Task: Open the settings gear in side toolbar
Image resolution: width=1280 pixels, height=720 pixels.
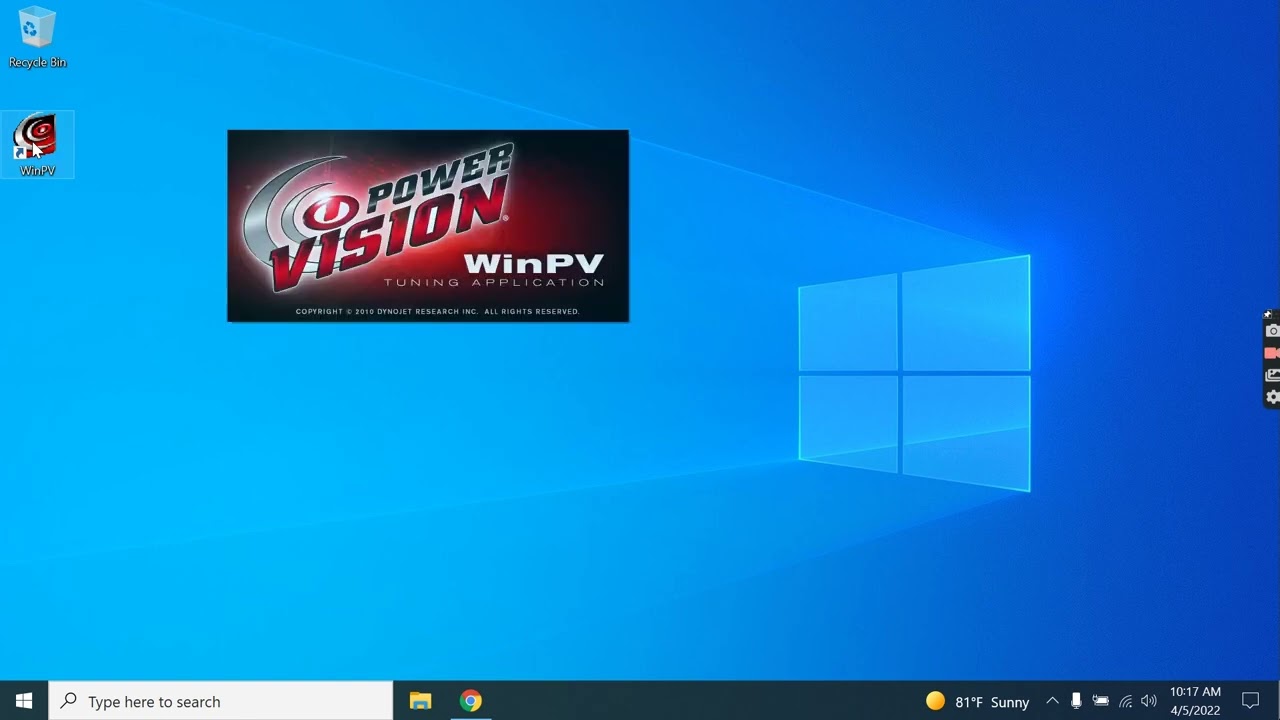Action: coord(1272,397)
